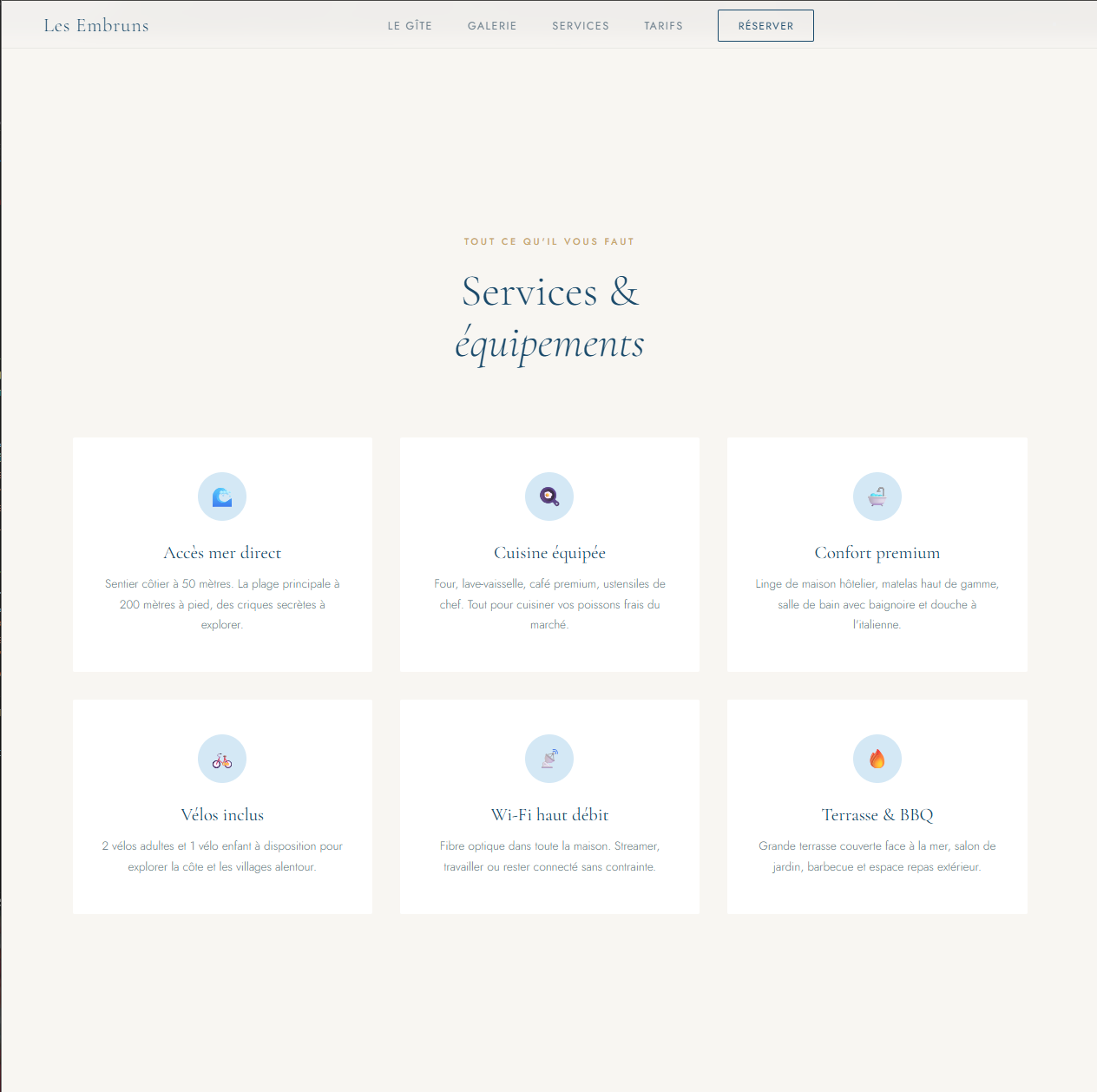The height and width of the screenshot is (1092, 1097).
Task: Select the Wi-Fi haut débit heading
Action: tap(549, 815)
